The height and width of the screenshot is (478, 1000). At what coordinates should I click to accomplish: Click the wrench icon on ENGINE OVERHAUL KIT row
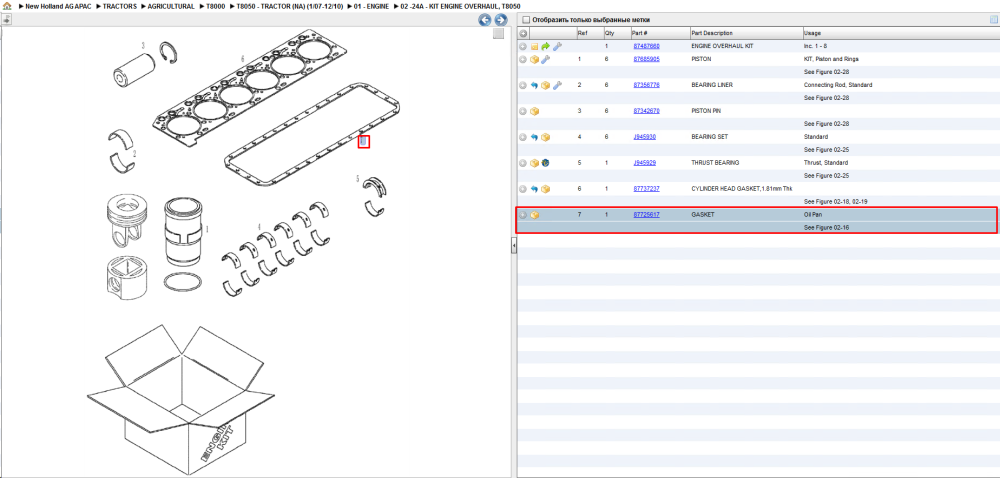[x=557, y=47]
